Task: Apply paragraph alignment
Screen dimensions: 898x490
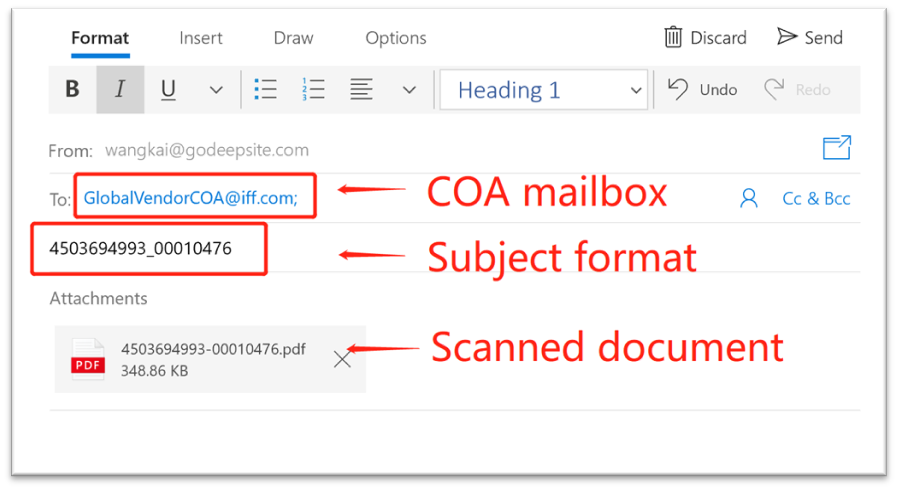Action: point(362,90)
